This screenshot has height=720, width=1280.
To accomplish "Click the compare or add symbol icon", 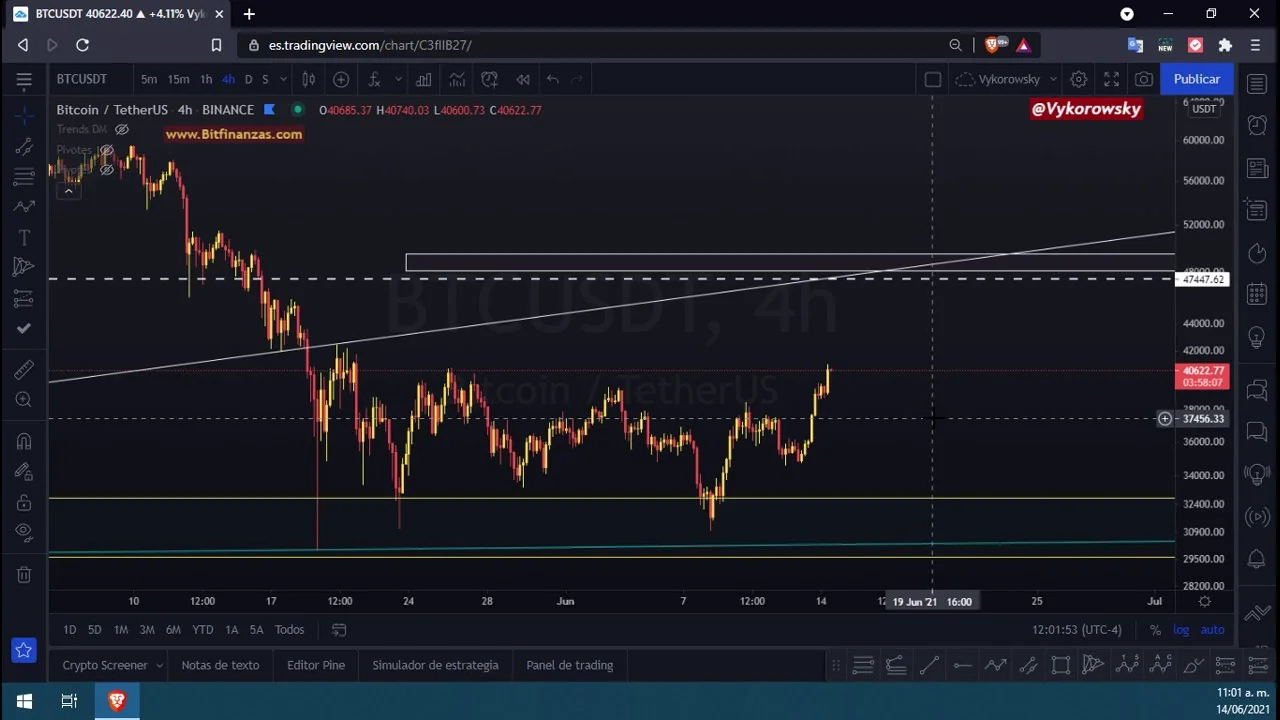I will pyautogui.click(x=341, y=79).
